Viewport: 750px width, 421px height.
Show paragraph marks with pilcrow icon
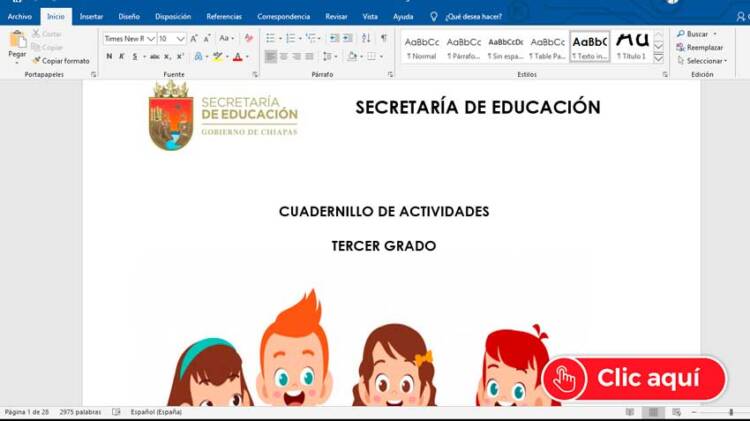point(383,39)
